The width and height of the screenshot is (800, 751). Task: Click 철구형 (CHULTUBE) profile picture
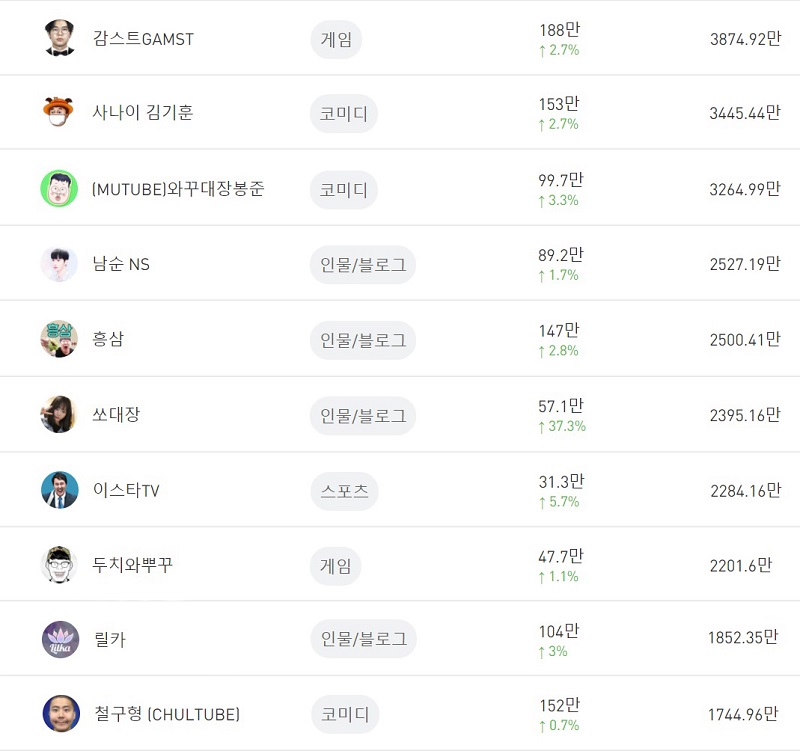click(x=61, y=713)
